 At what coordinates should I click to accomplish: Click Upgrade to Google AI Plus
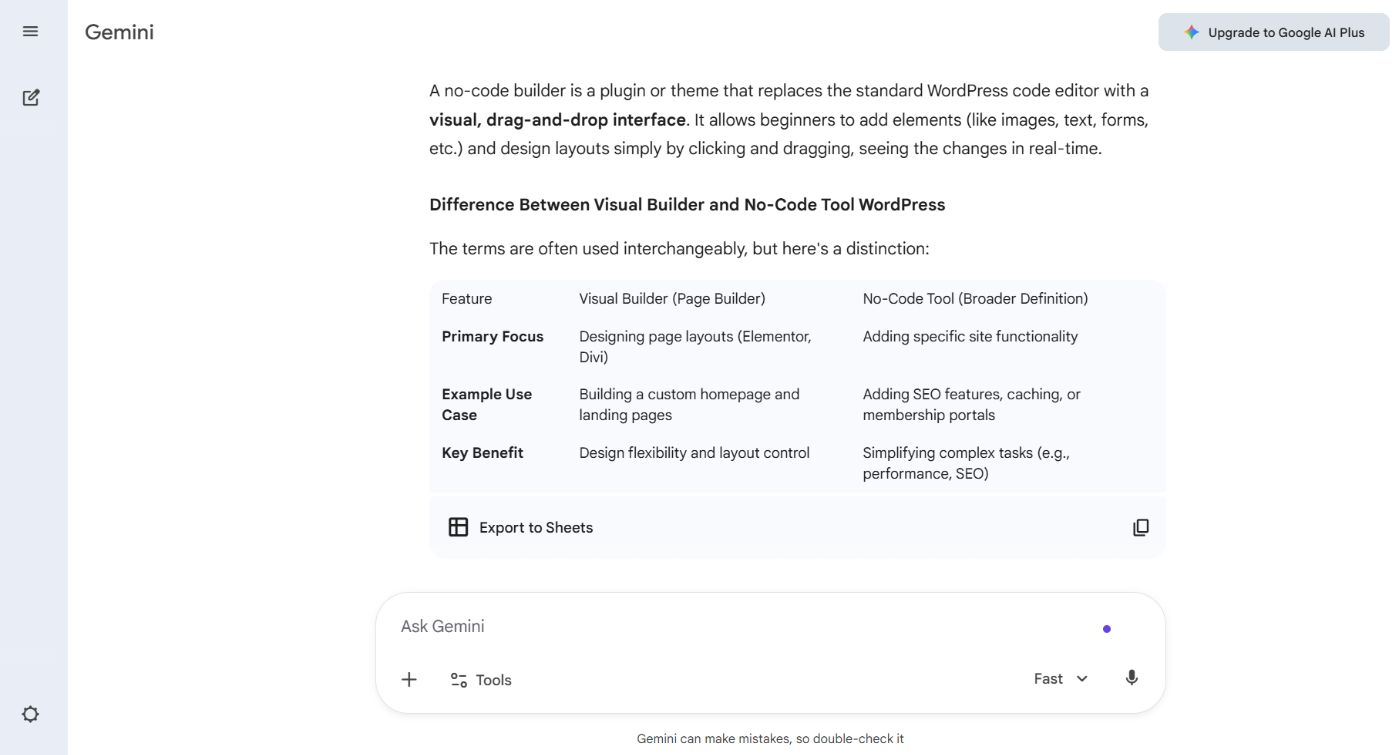tap(1273, 32)
